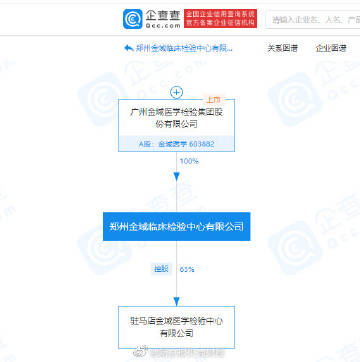Expand the plus circle above 广州金域 node
Viewport: 360px width, 362px height.
point(176,92)
